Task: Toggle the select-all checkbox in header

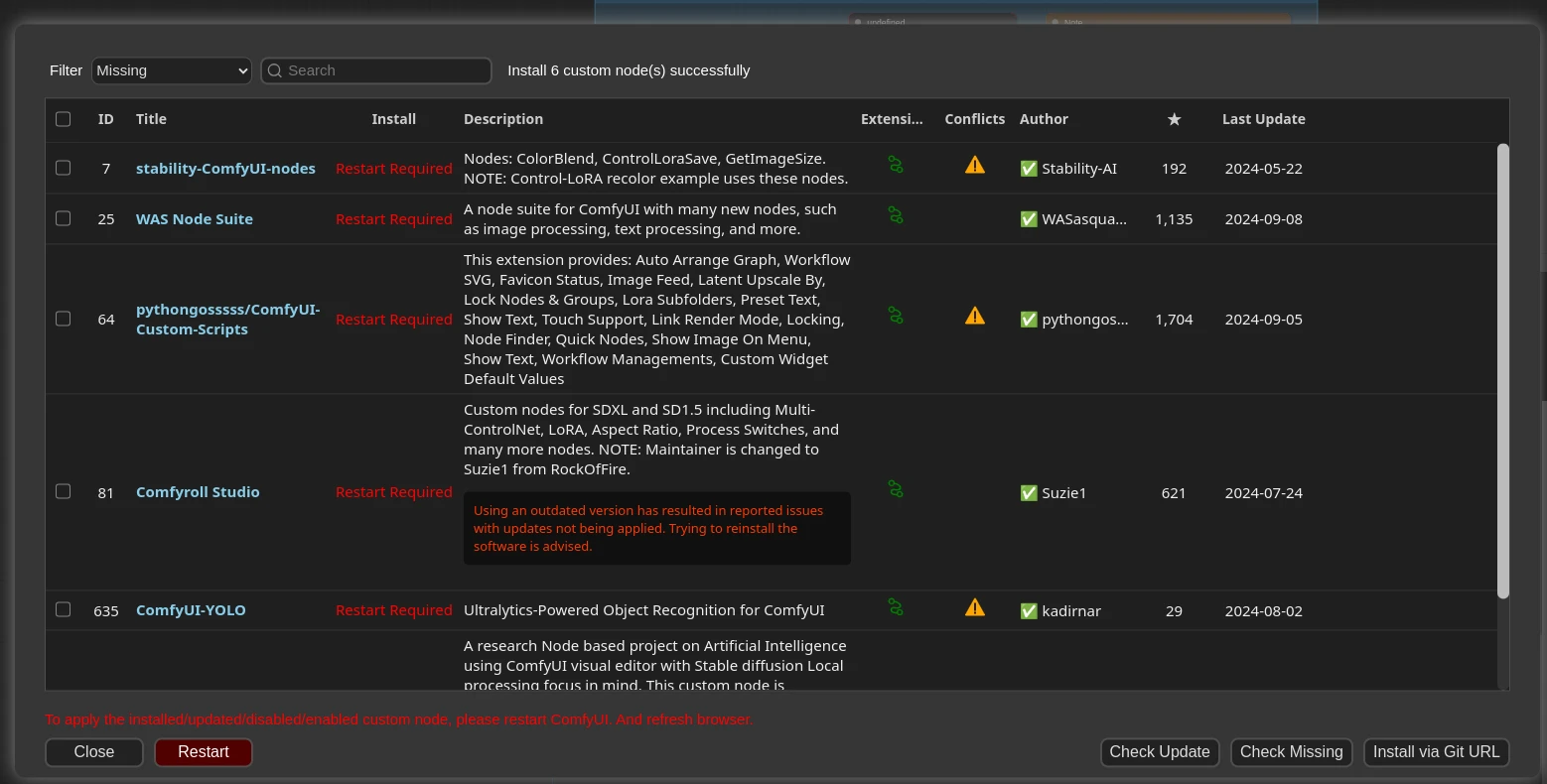Action: click(64, 119)
